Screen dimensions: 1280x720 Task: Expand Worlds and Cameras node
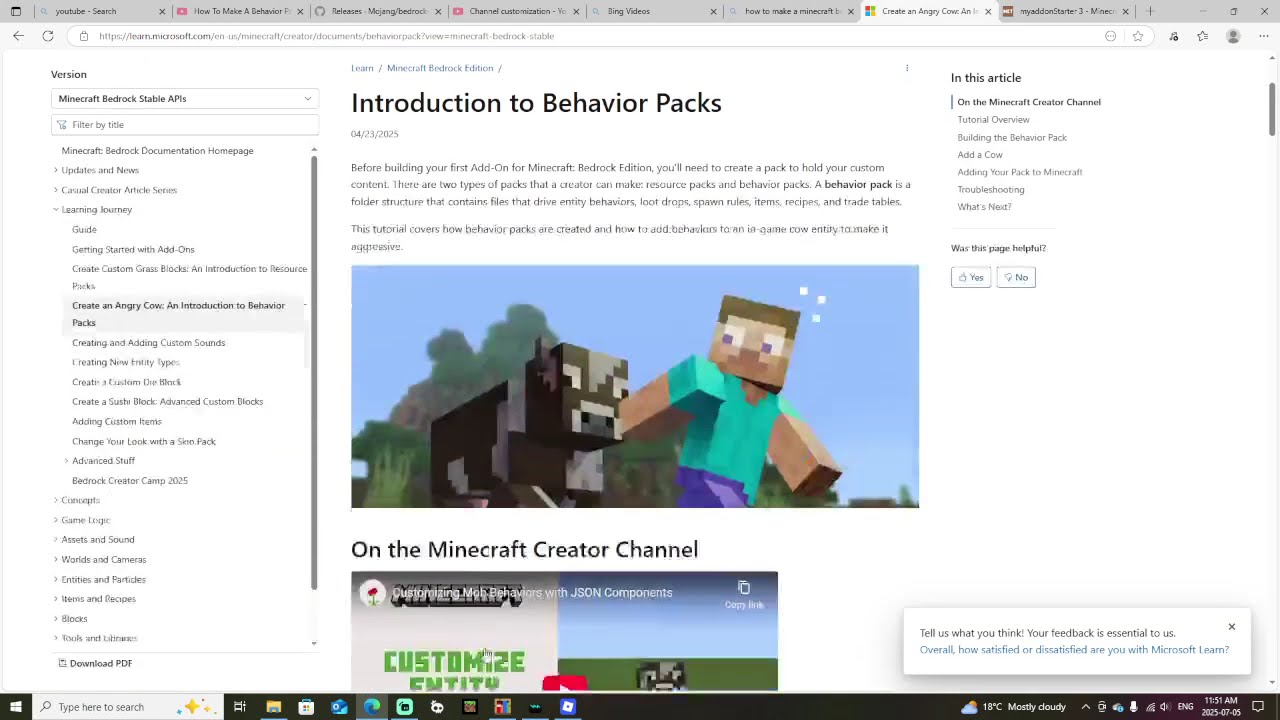56,560
